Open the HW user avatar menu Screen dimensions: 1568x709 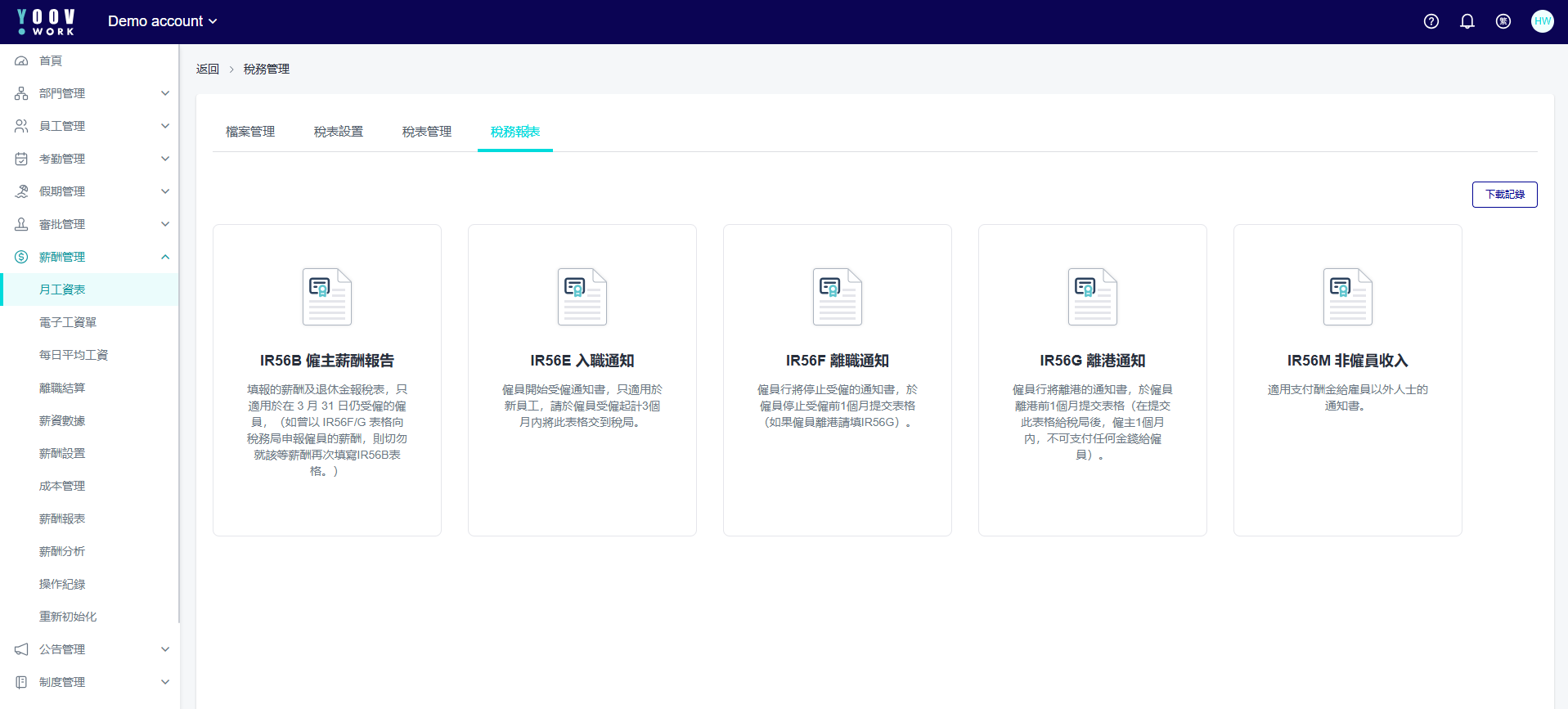pyautogui.click(x=1542, y=21)
